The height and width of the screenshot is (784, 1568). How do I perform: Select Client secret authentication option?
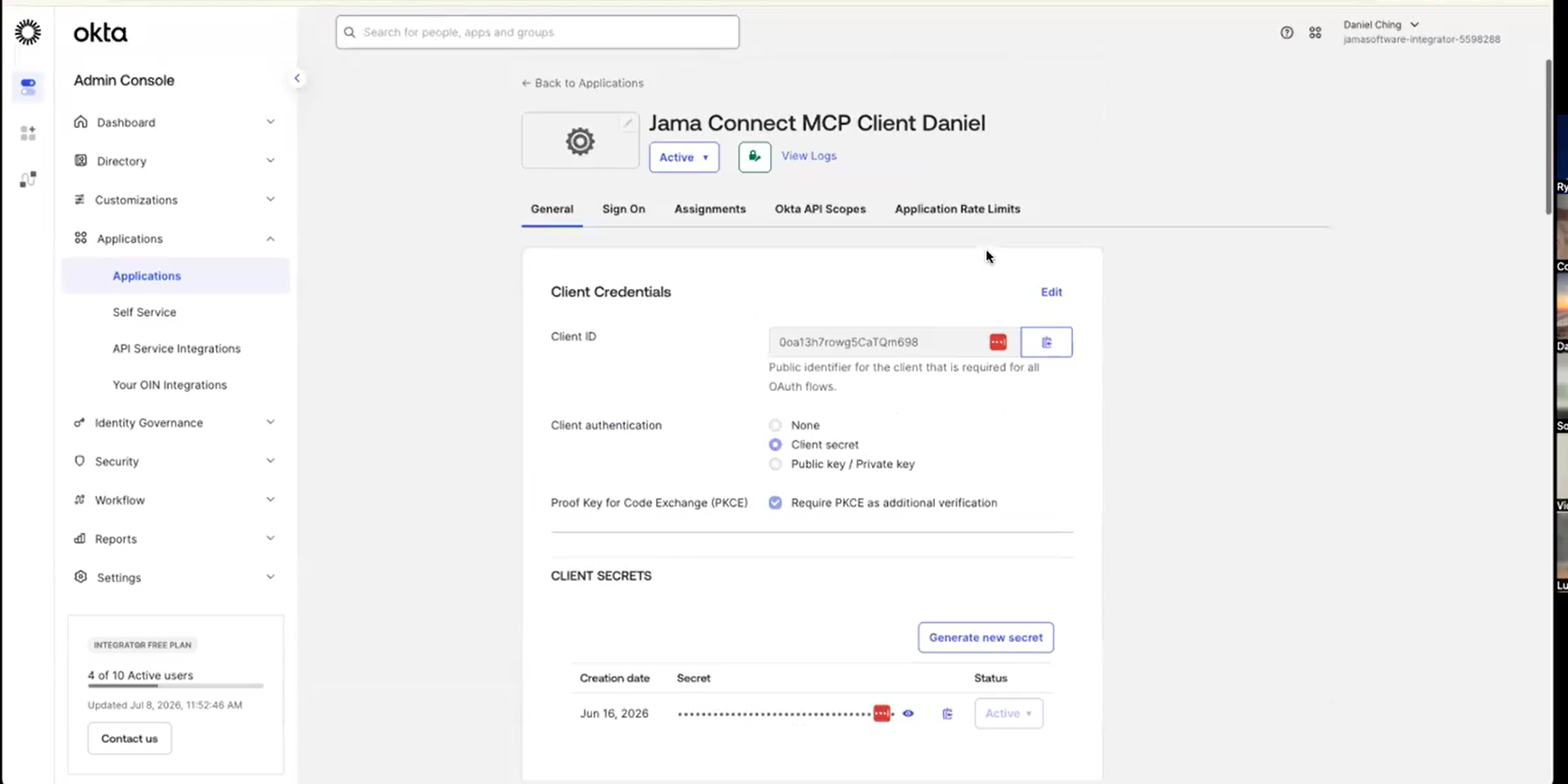pos(775,444)
